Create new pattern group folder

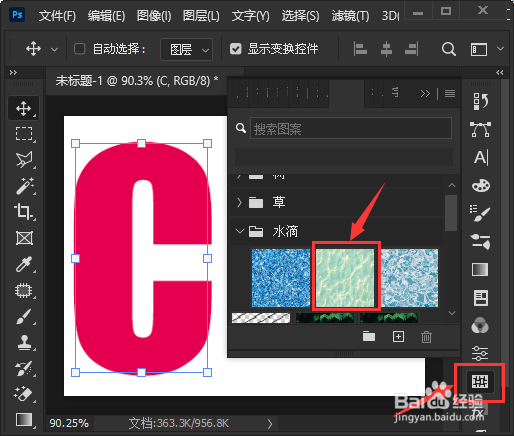369,337
